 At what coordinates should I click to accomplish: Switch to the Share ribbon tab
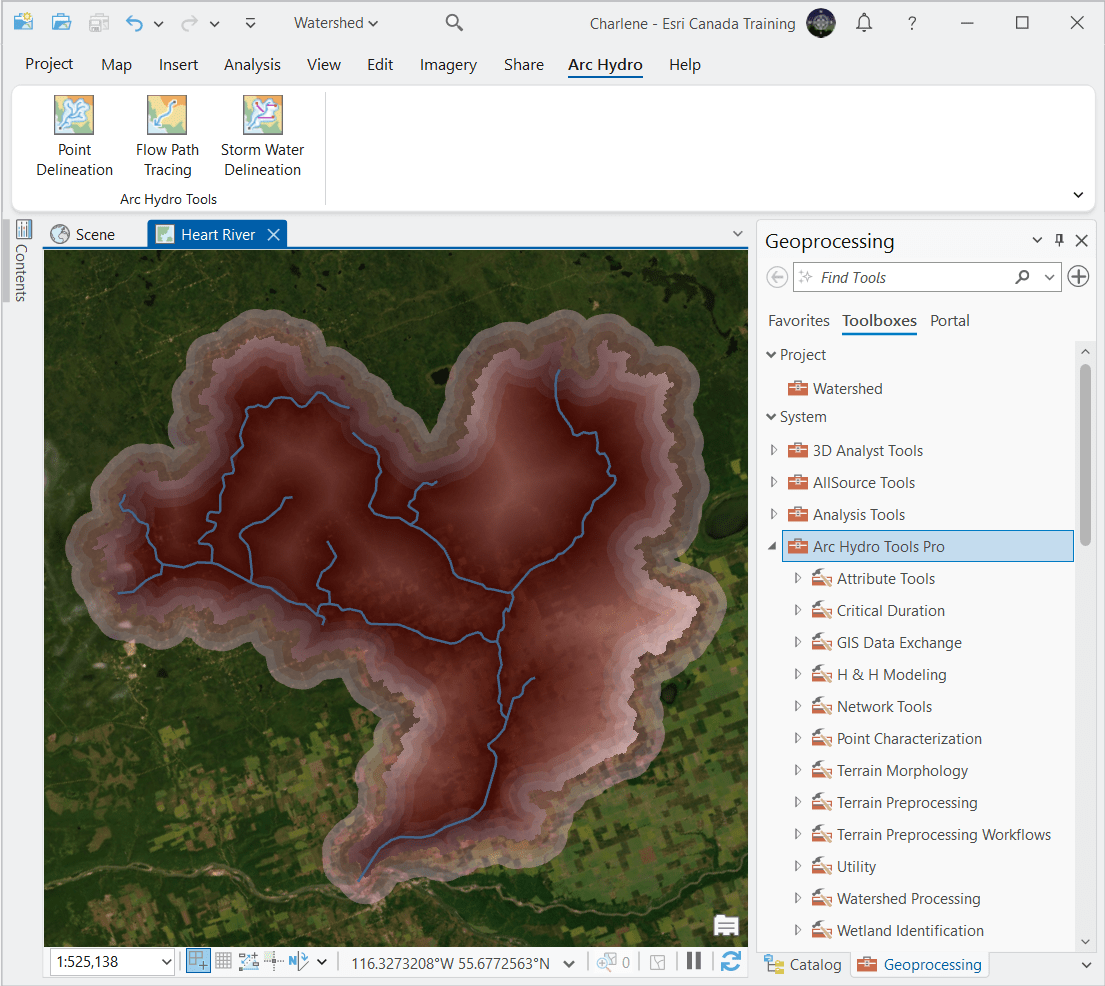point(524,65)
